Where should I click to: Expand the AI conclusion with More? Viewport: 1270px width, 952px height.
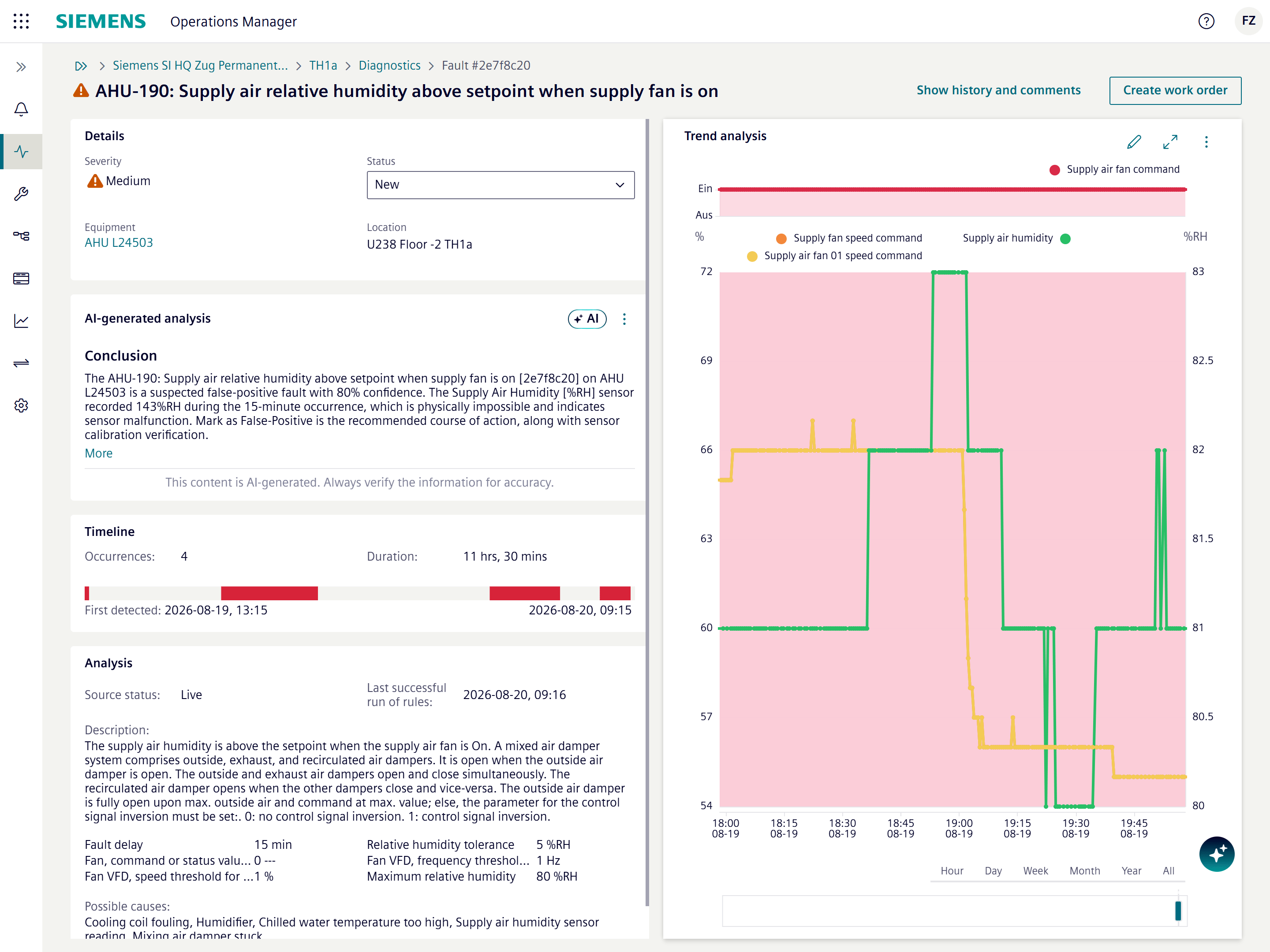pyautogui.click(x=98, y=454)
